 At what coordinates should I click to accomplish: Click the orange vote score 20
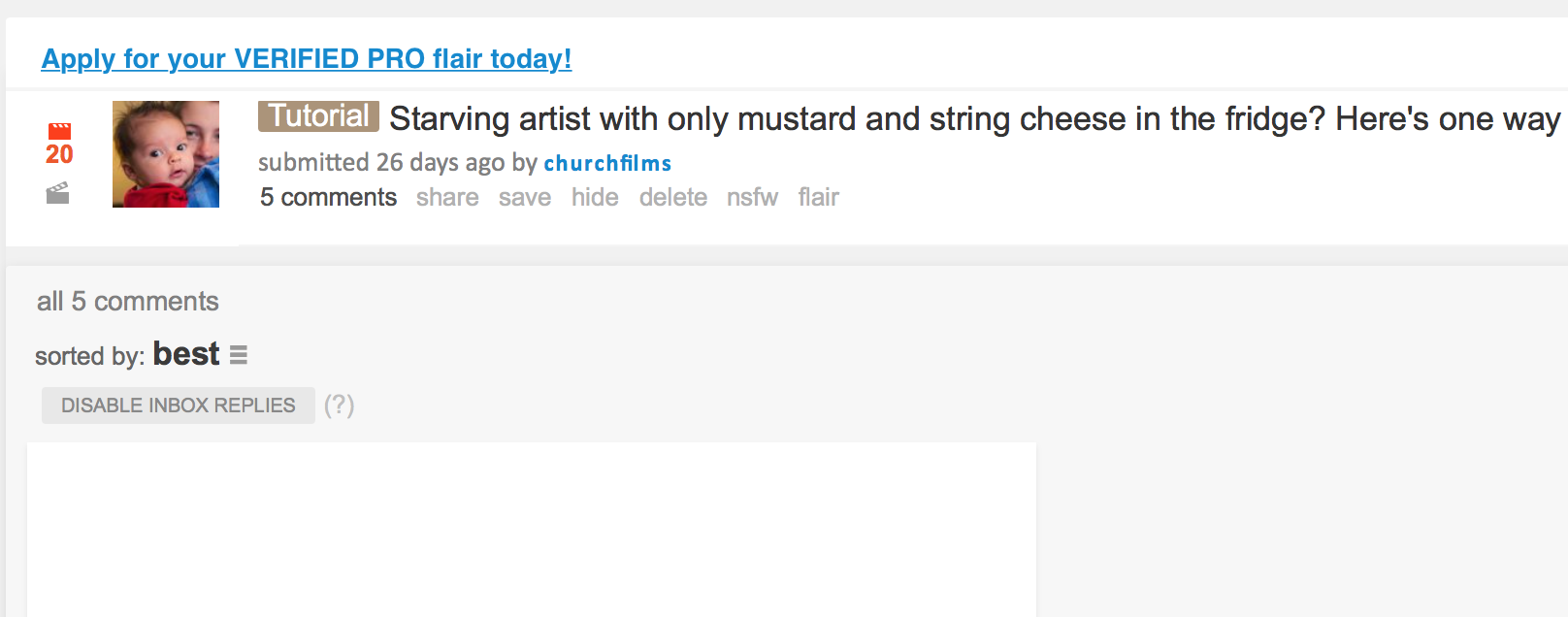pyautogui.click(x=59, y=154)
